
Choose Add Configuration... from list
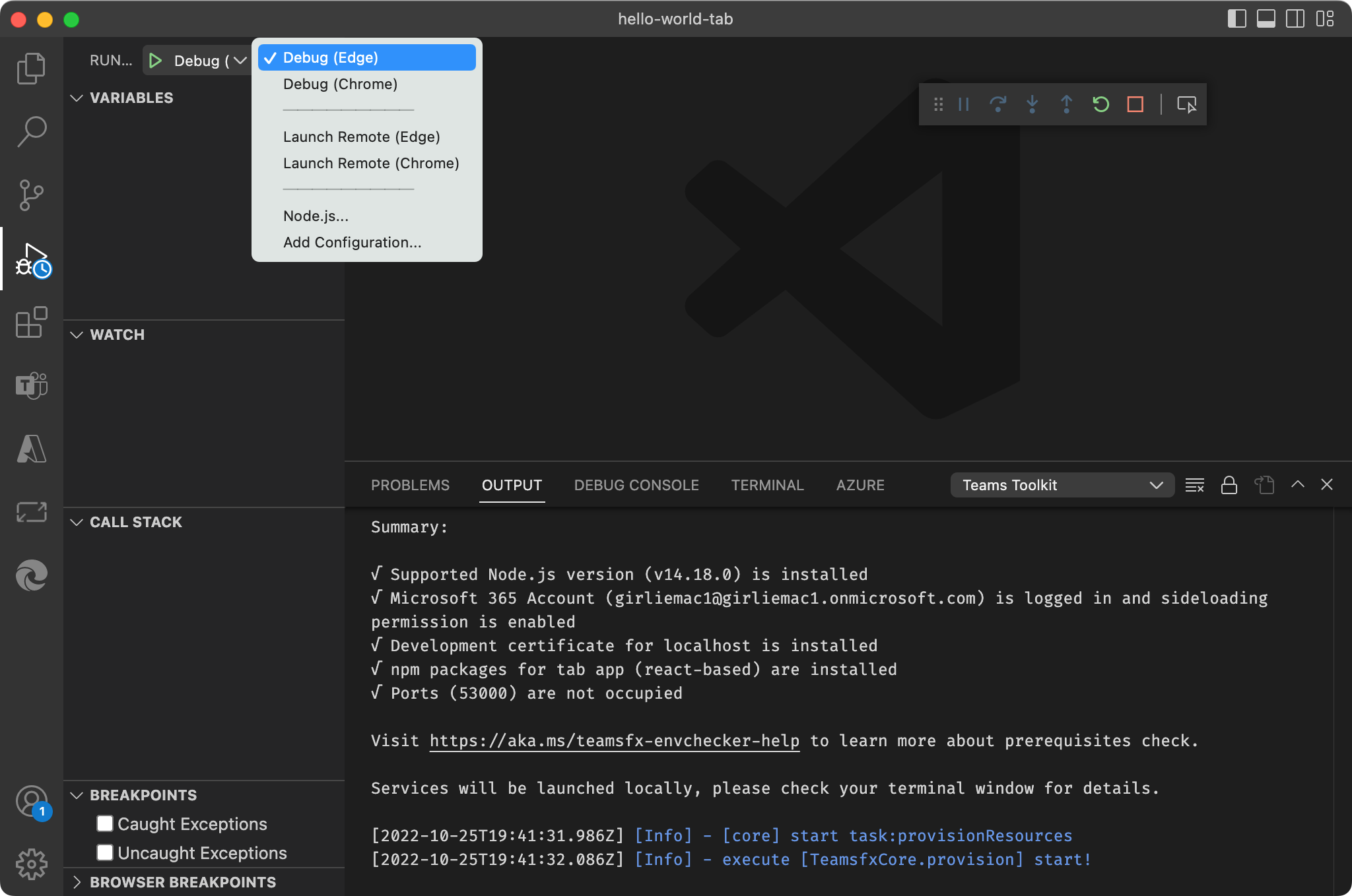(x=352, y=242)
